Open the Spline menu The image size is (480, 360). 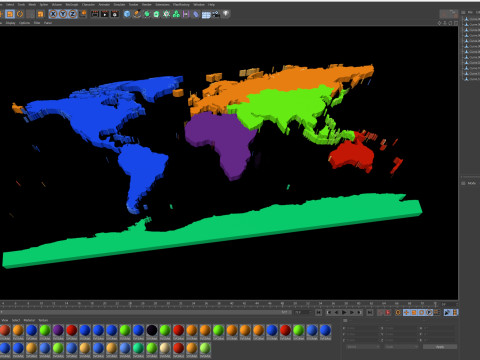point(44,5)
